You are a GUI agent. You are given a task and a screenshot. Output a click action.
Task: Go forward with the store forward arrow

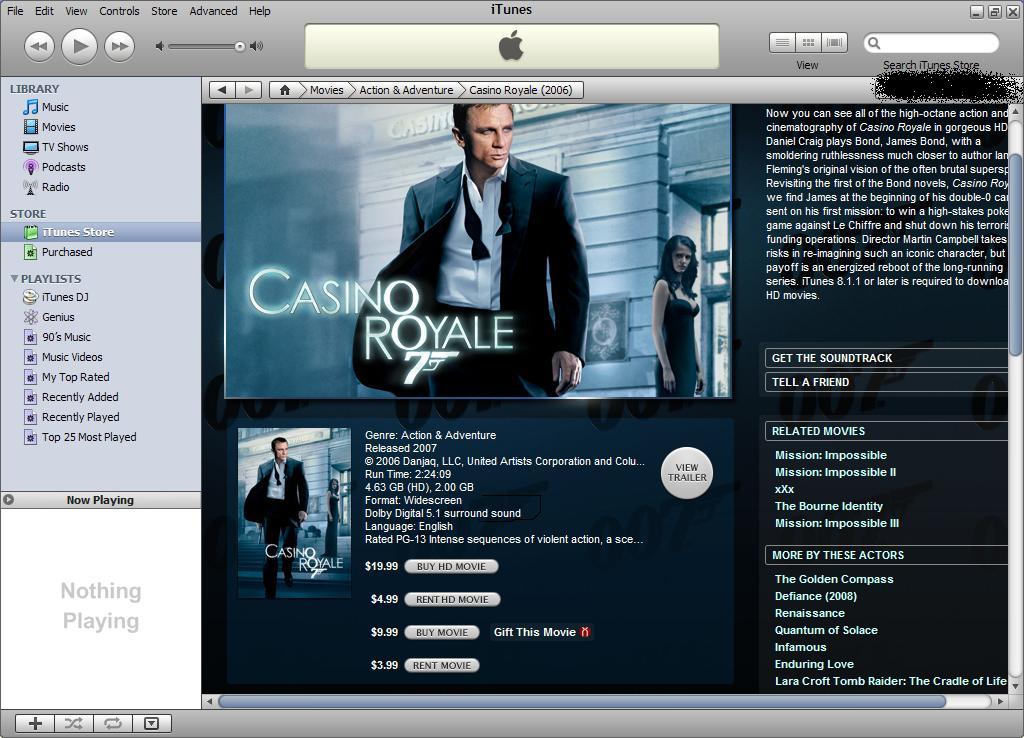[x=248, y=90]
